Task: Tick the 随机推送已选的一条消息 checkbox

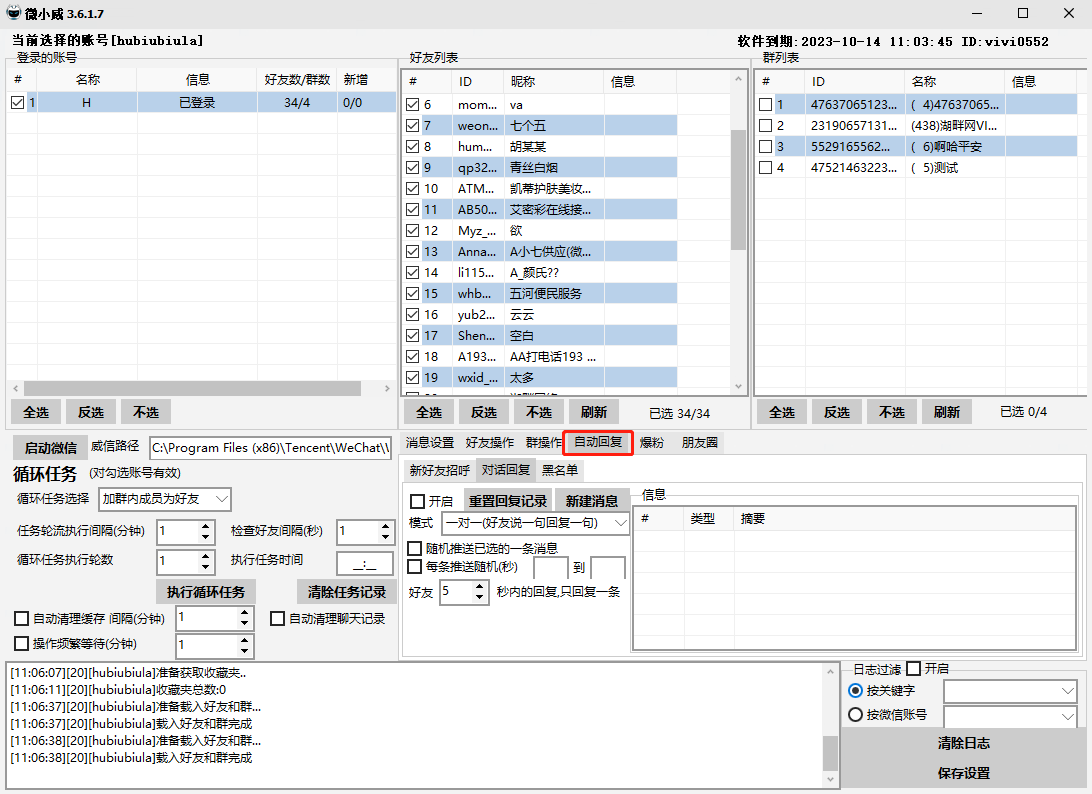Action: point(415,548)
